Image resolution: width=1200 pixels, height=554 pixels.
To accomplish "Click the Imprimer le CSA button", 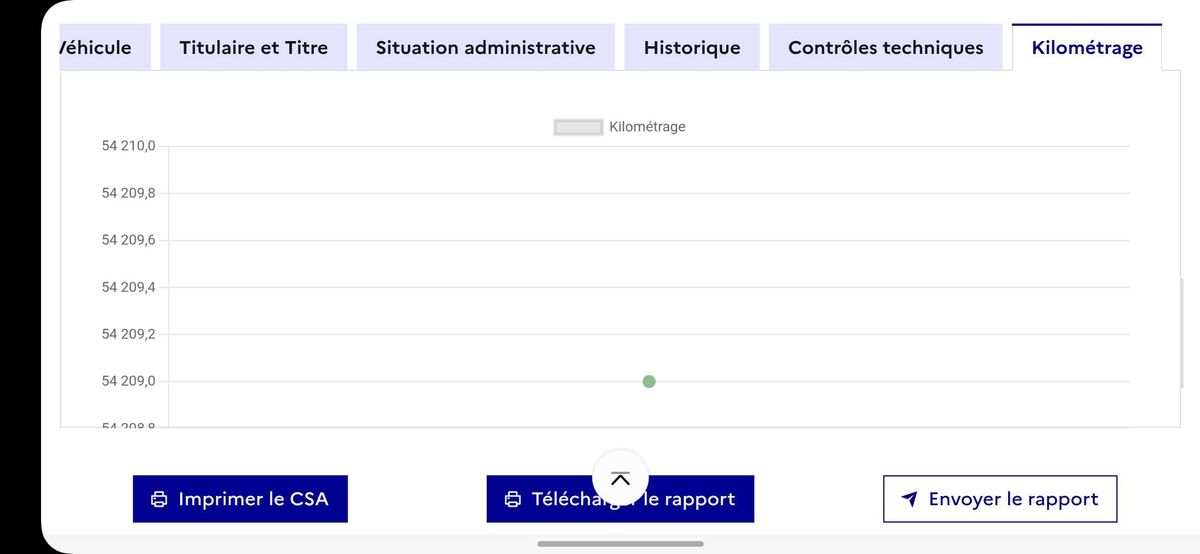I will (240, 499).
